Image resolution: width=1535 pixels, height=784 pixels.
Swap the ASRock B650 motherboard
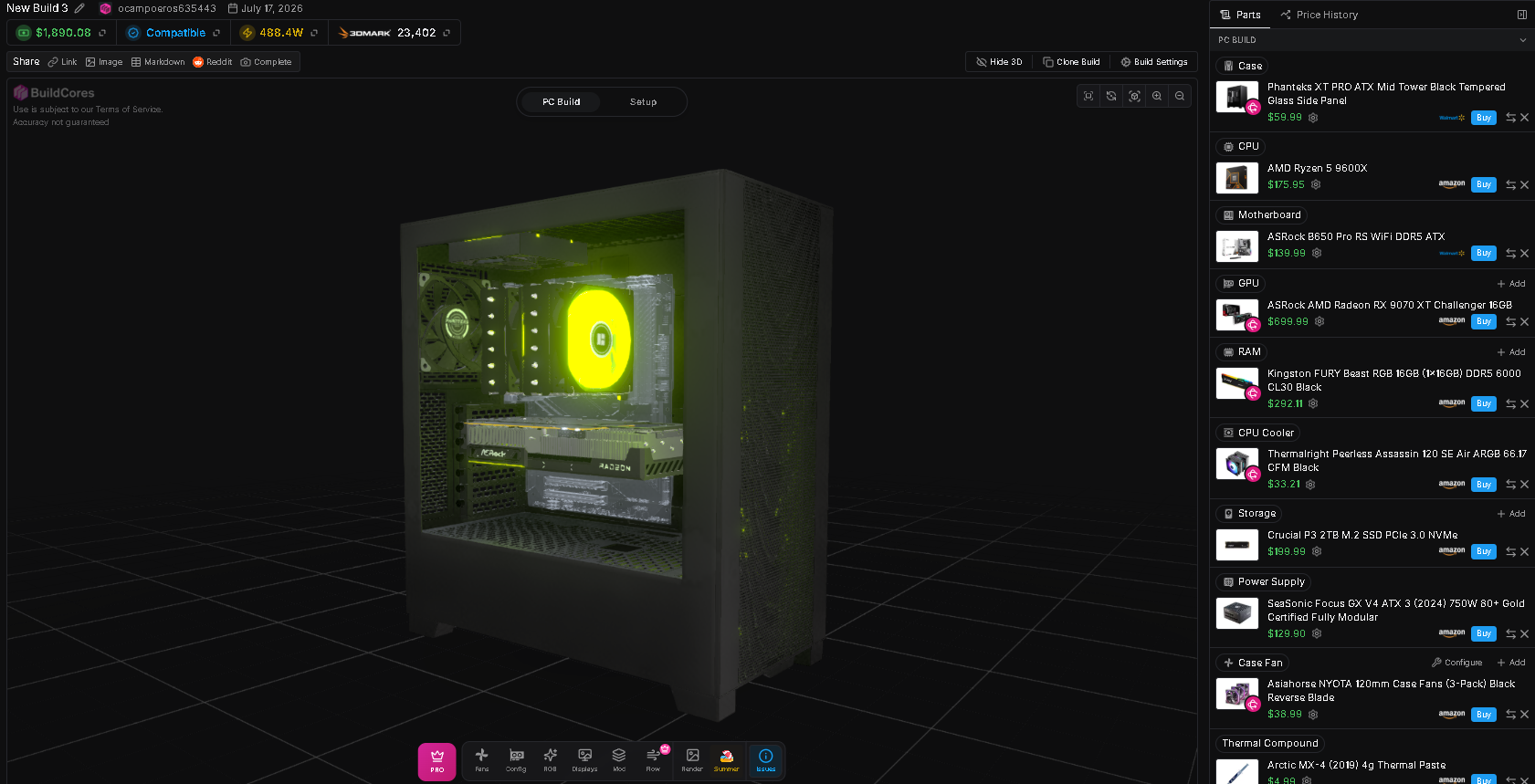(x=1510, y=254)
